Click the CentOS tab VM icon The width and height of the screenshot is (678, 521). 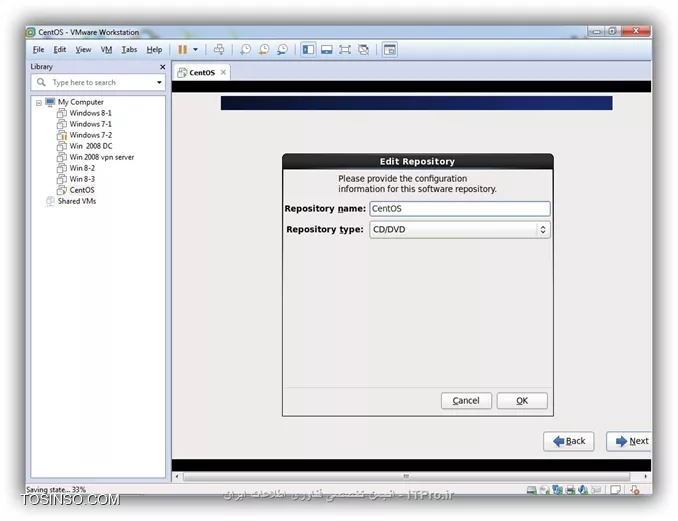click(x=182, y=73)
